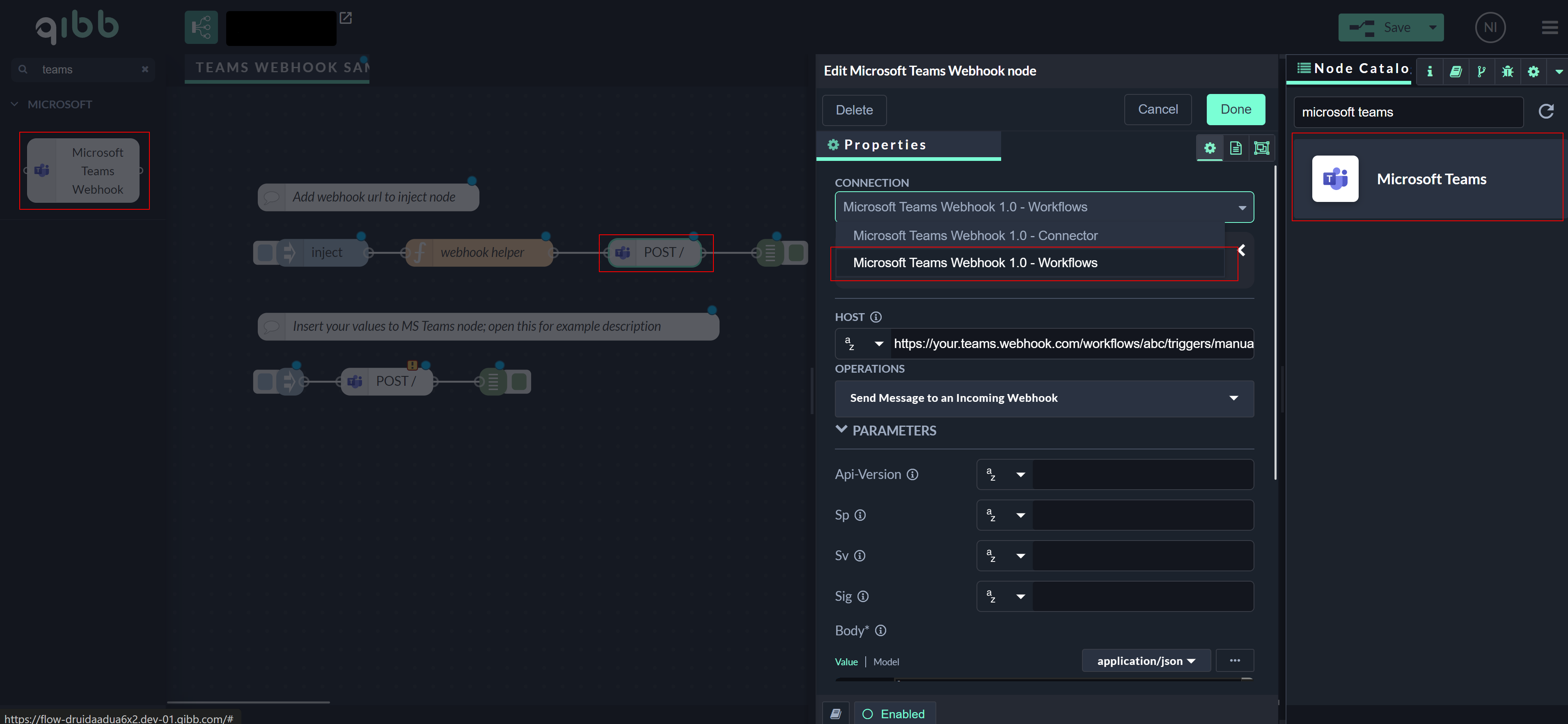Image resolution: width=1568 pixels, height=724 pixels.
Task: Click the hamburger main menu icon
Action: pos(1549,27)
